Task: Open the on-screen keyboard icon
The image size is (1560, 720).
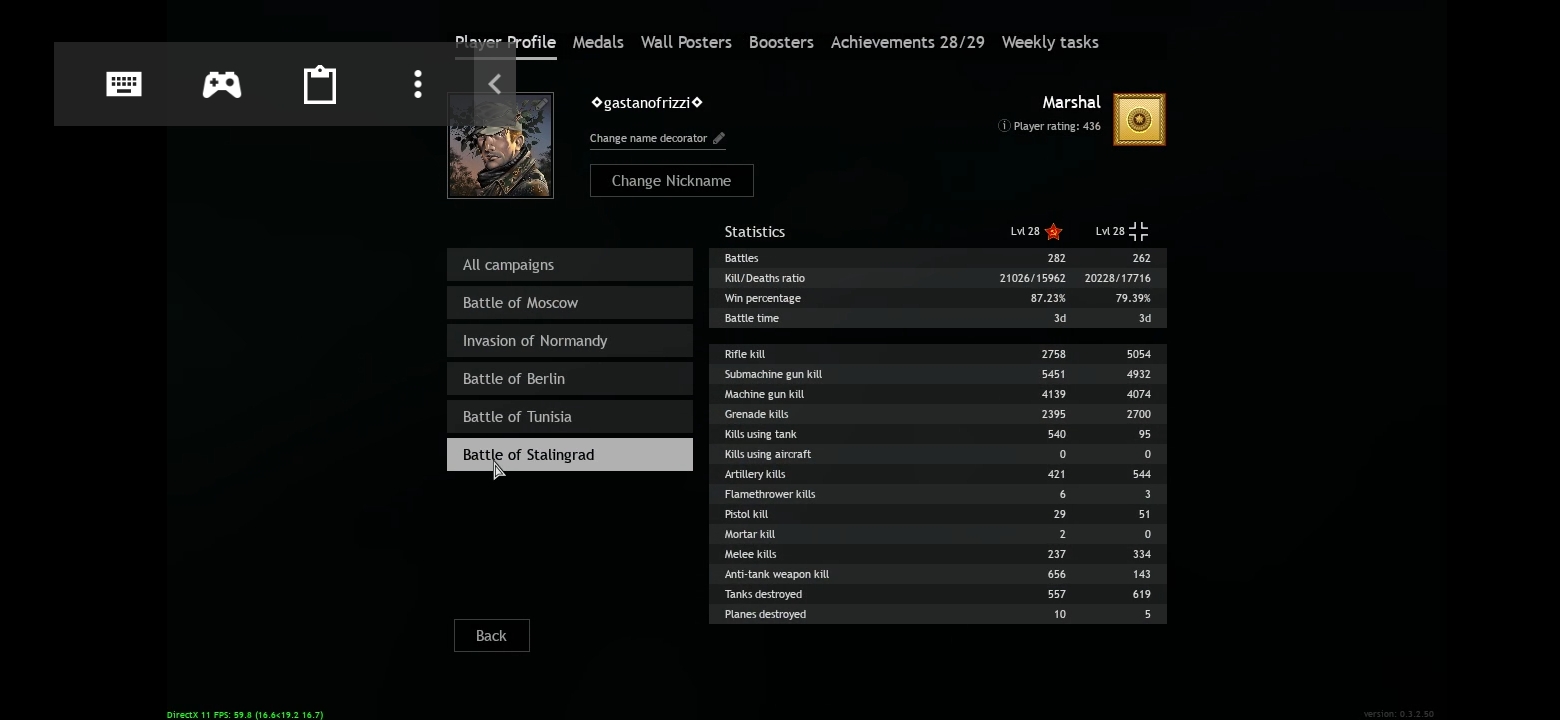Action: 124,84
